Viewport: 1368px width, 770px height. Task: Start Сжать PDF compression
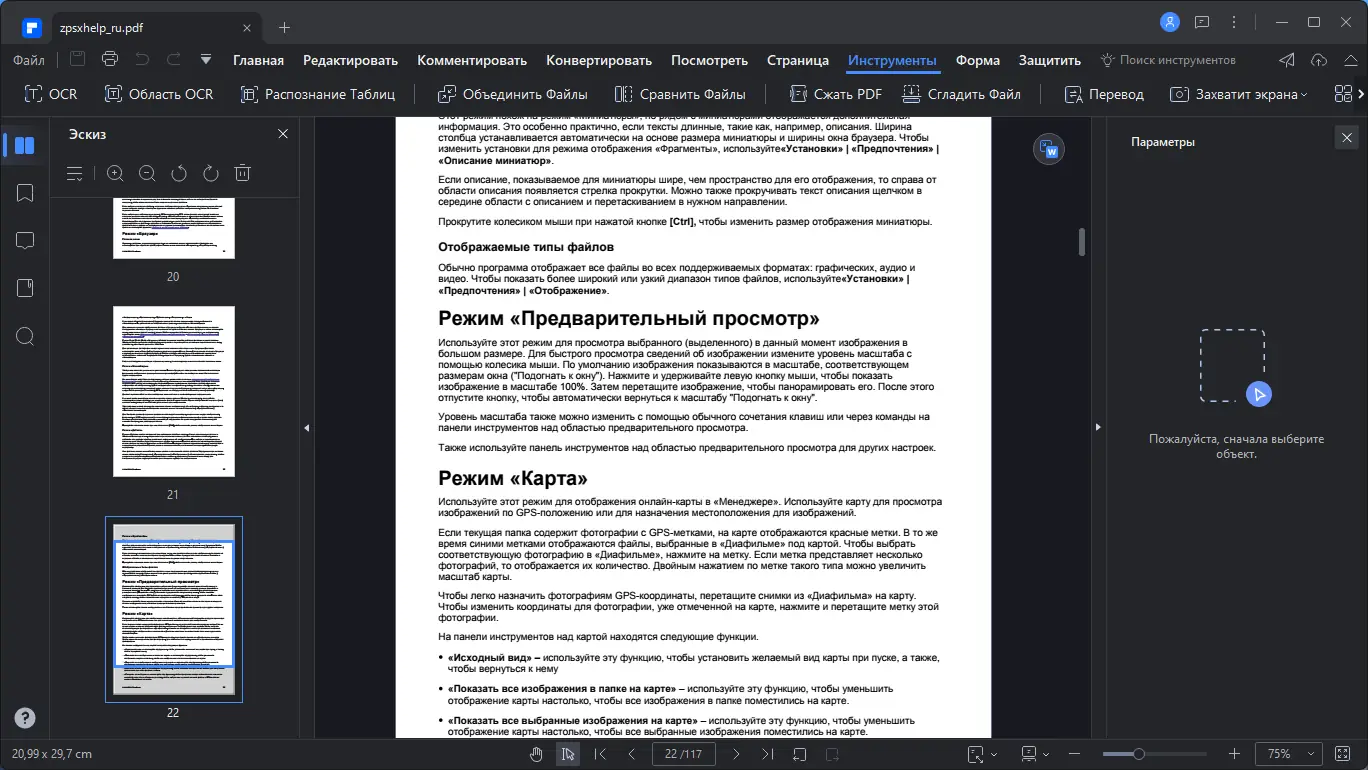838,93
